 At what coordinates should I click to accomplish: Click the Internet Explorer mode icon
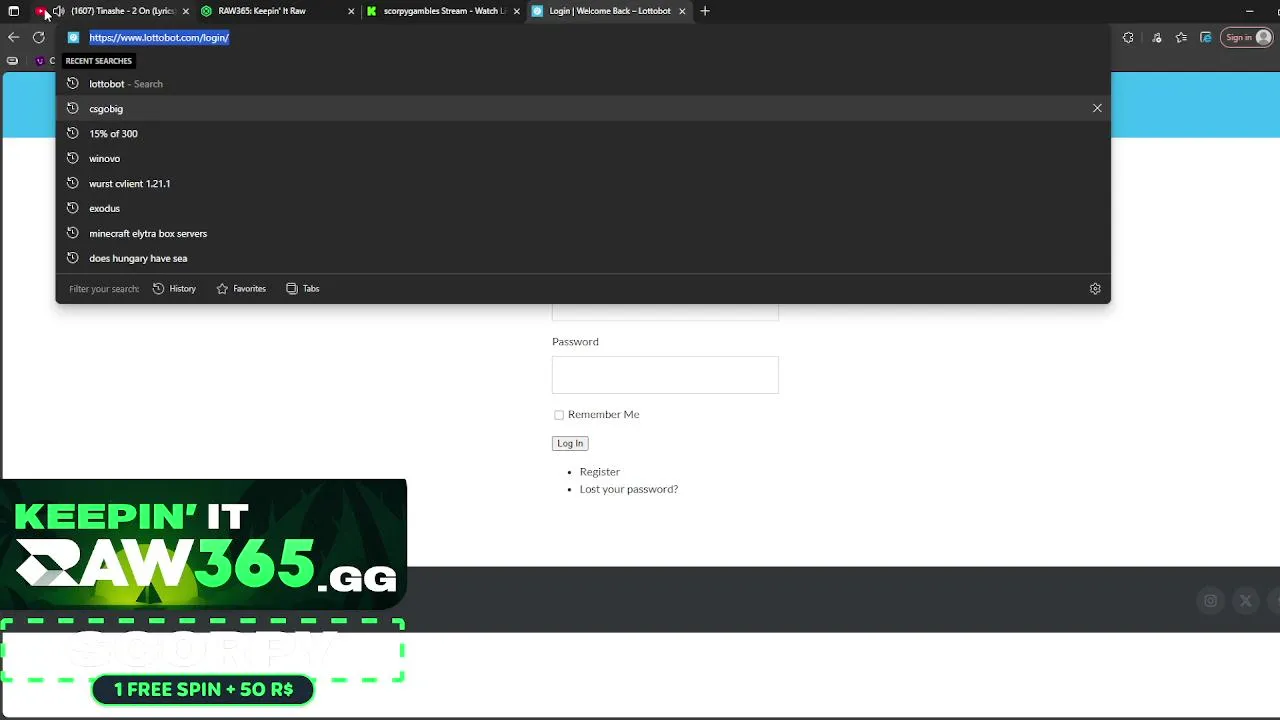coord(1206,38)
